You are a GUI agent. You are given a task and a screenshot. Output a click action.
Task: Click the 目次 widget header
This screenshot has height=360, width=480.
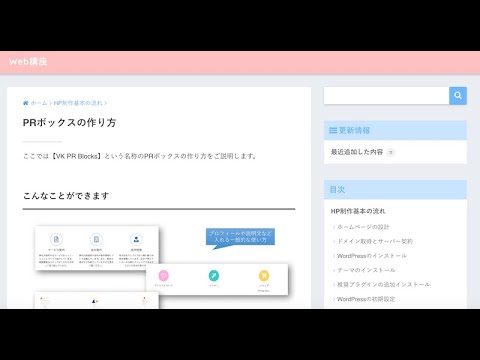(395, 190)
